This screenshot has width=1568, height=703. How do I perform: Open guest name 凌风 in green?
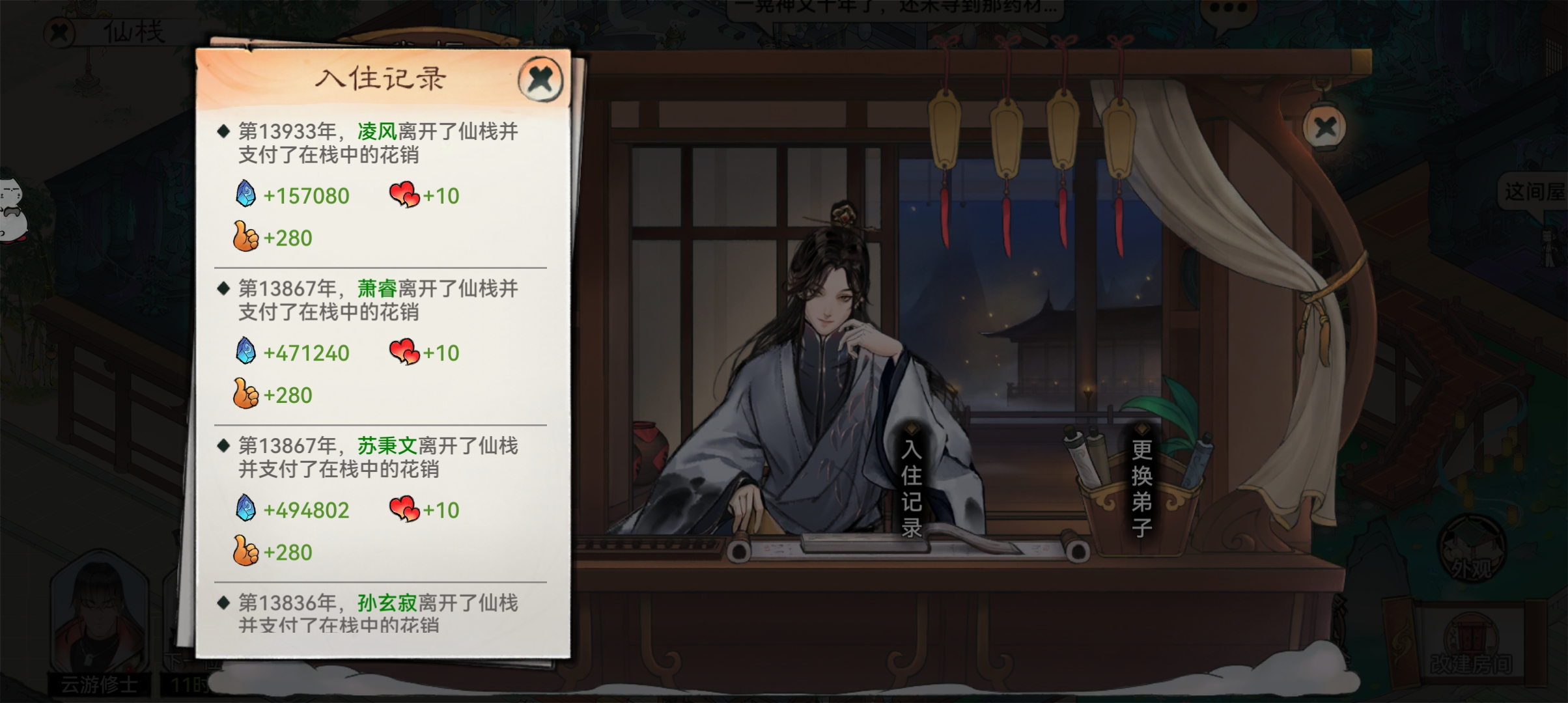[377, 131]
